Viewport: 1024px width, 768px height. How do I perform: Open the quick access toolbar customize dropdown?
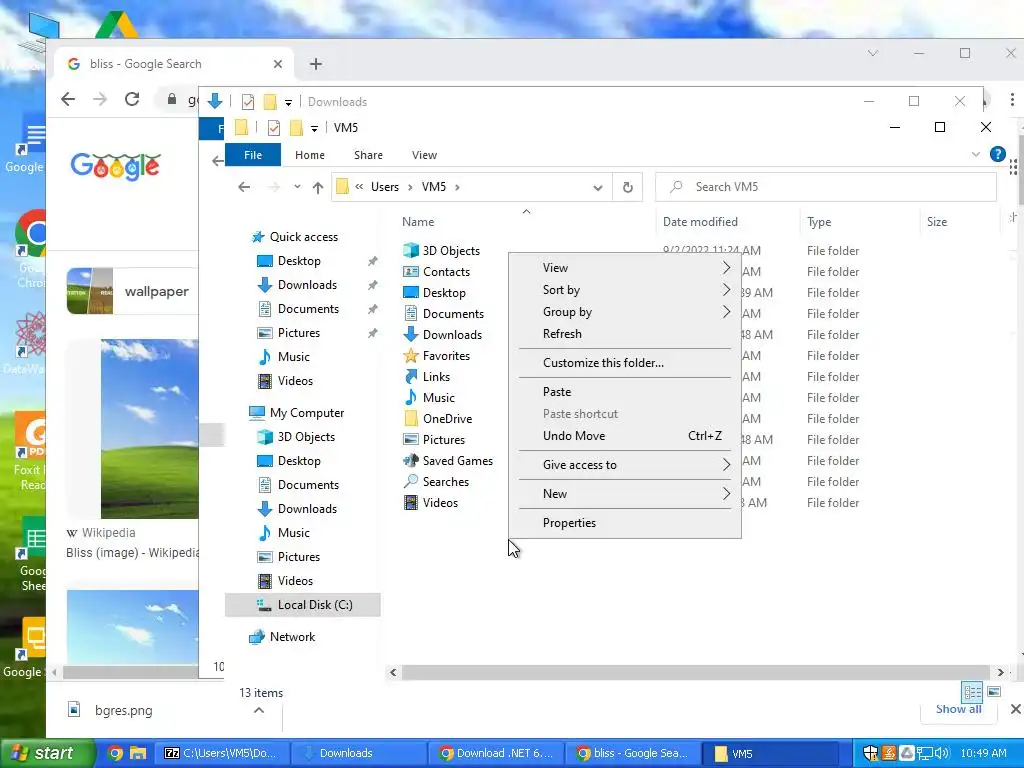pyautogui.click(x=314, y=128)
